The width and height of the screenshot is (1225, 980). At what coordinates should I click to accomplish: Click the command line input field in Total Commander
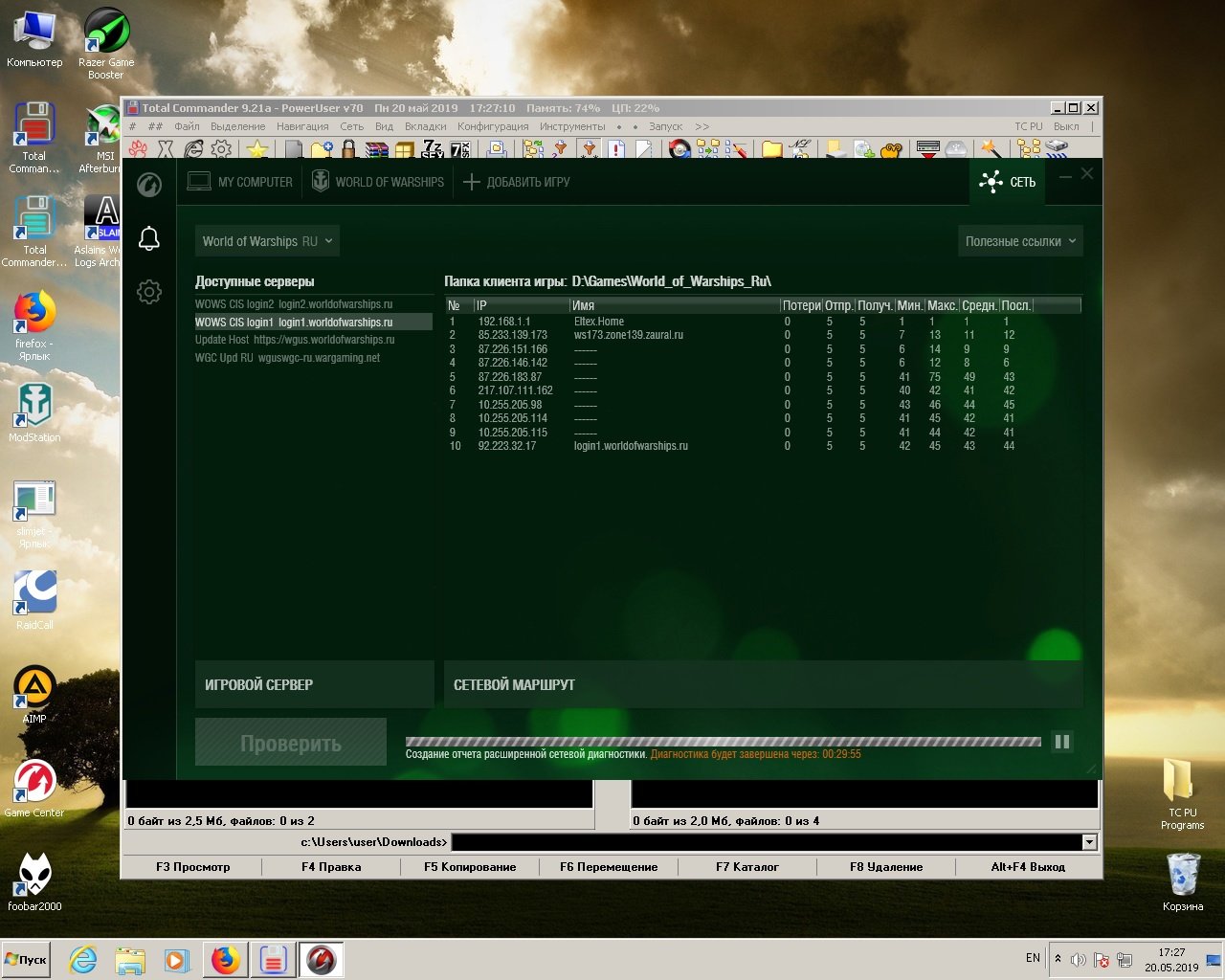click(x=767, y=842)
